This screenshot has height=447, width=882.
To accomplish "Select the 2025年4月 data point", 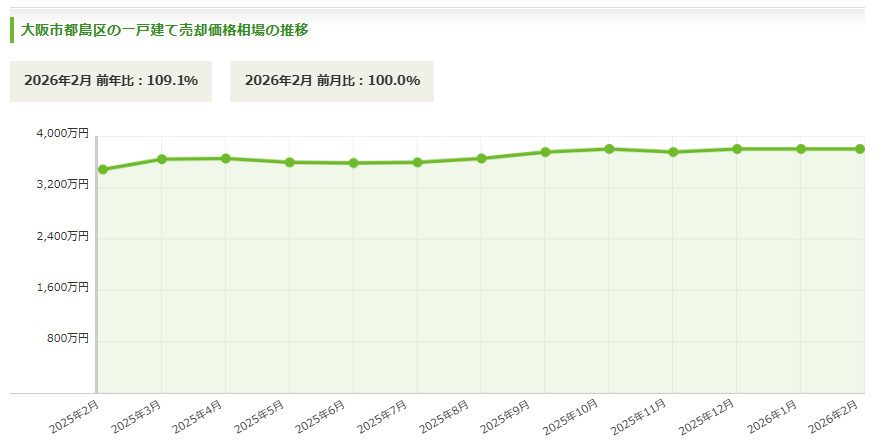I will pyautogui.click(x=226, y=159).
